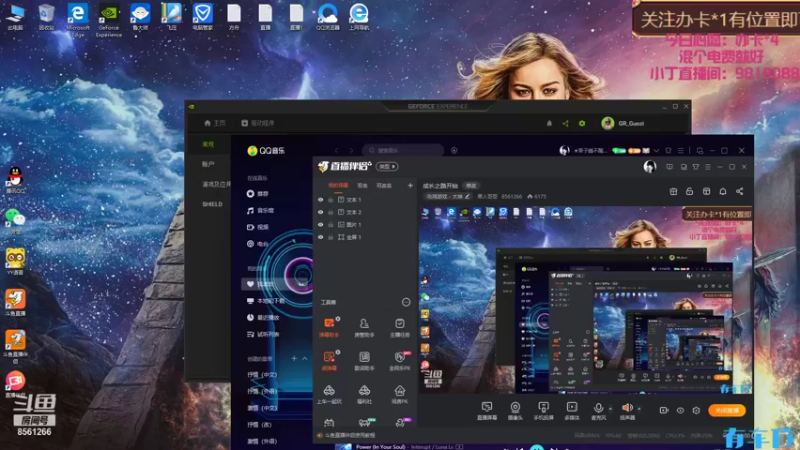Screen dimensions: 800x450
Task: Open 本地和下载 in QQ音乐 sidebar
Action: tap(266, 301)
